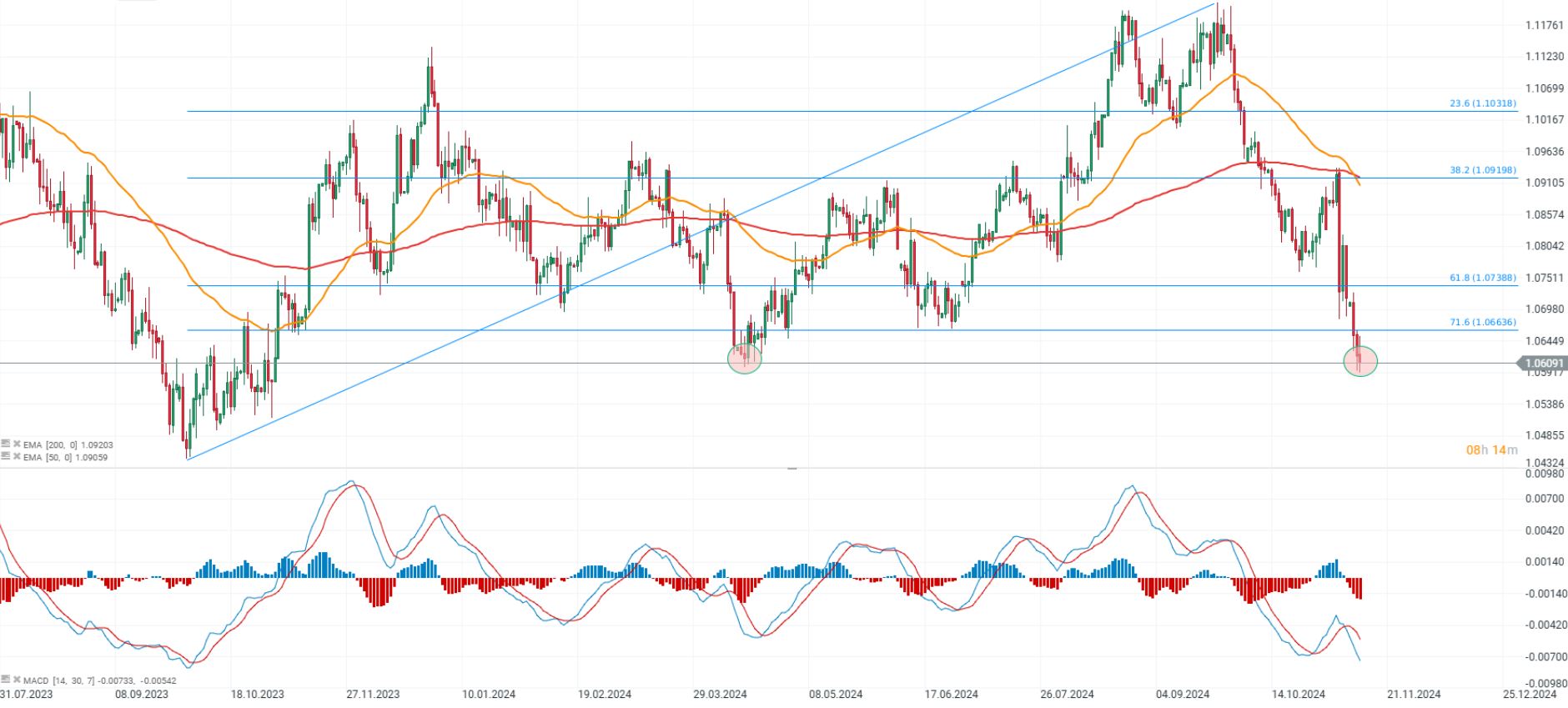The height and width of the screenshot is (708, 1568).
Task: Click the 26.07.2024 date on time axis
Action: 1067,694
